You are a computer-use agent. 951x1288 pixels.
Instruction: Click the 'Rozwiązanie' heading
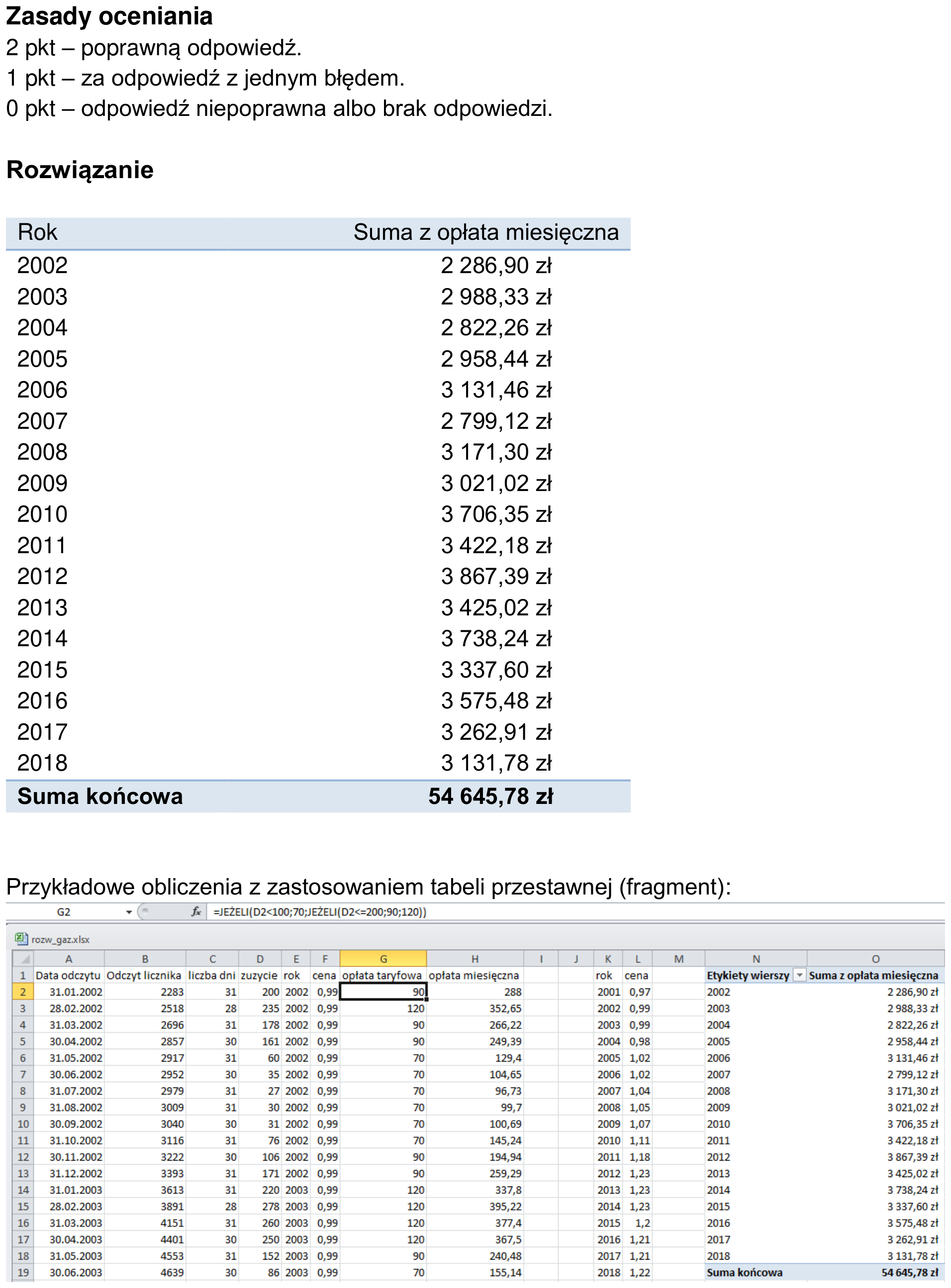click(x=80, y=171)
